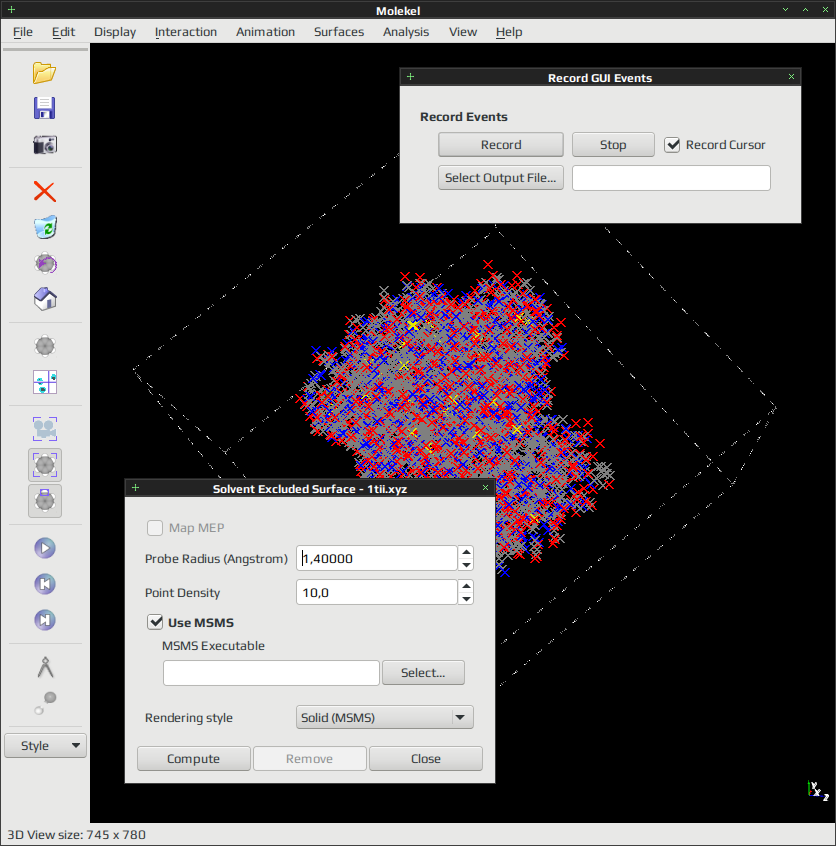Screen dimensions: 836x846
Task: Open the Animation menu
Action: coord(266,32)
